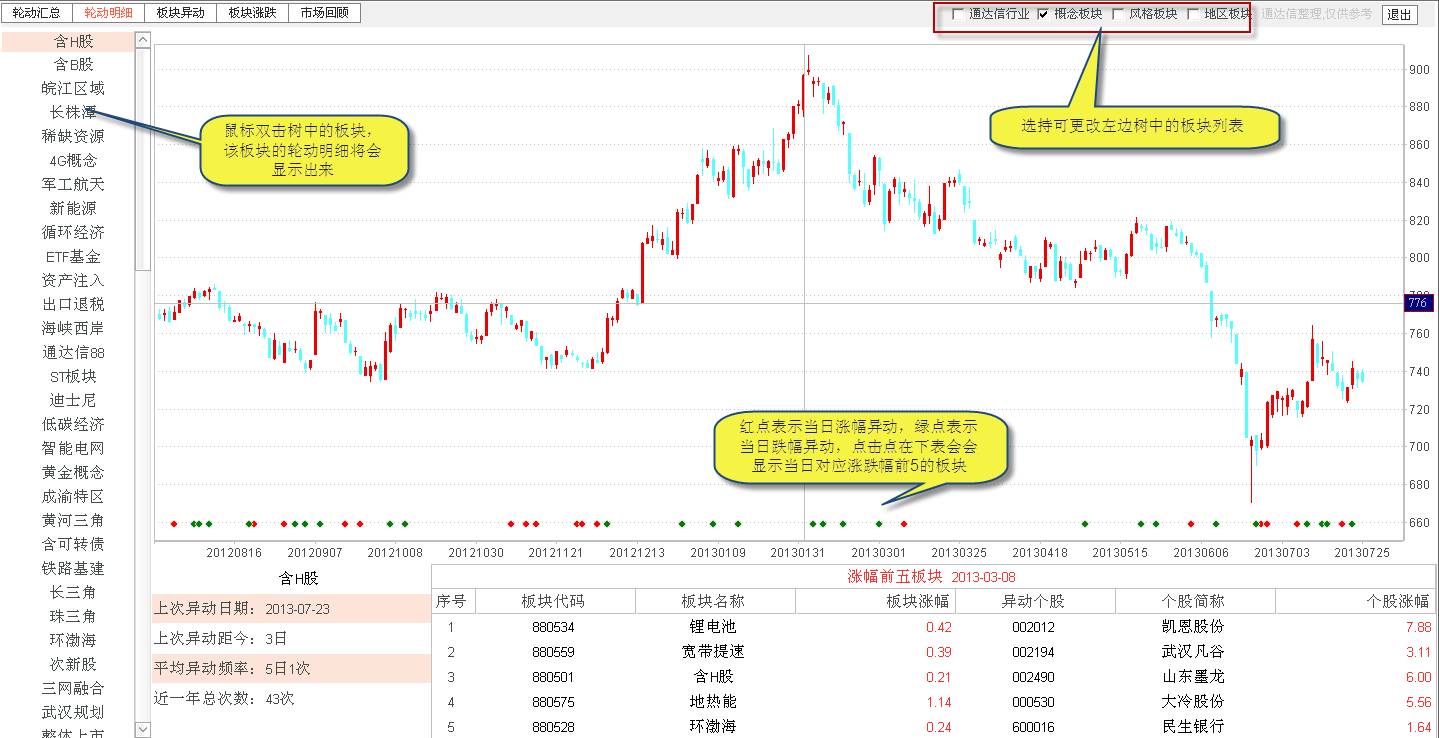Select 军工航天 in the sector list
The width and height of the screenshot is (1439, 738).
coord(73,184)
